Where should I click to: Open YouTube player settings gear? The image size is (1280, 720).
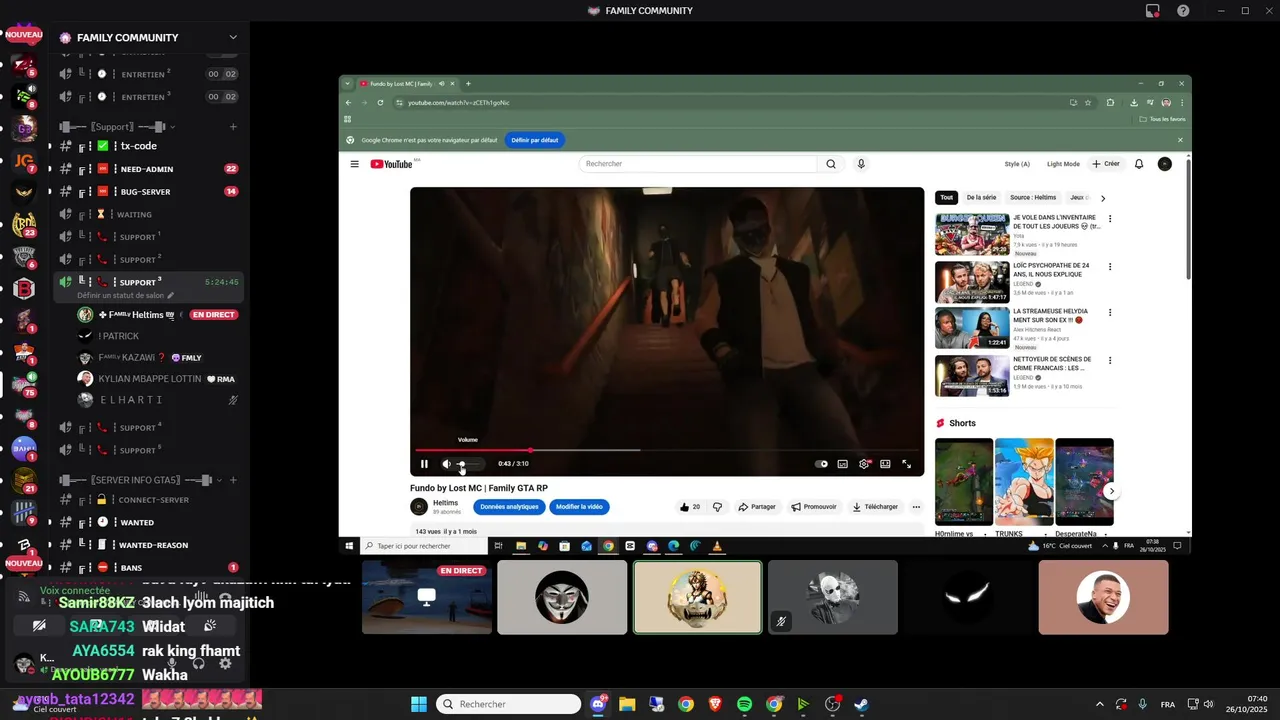864,464
